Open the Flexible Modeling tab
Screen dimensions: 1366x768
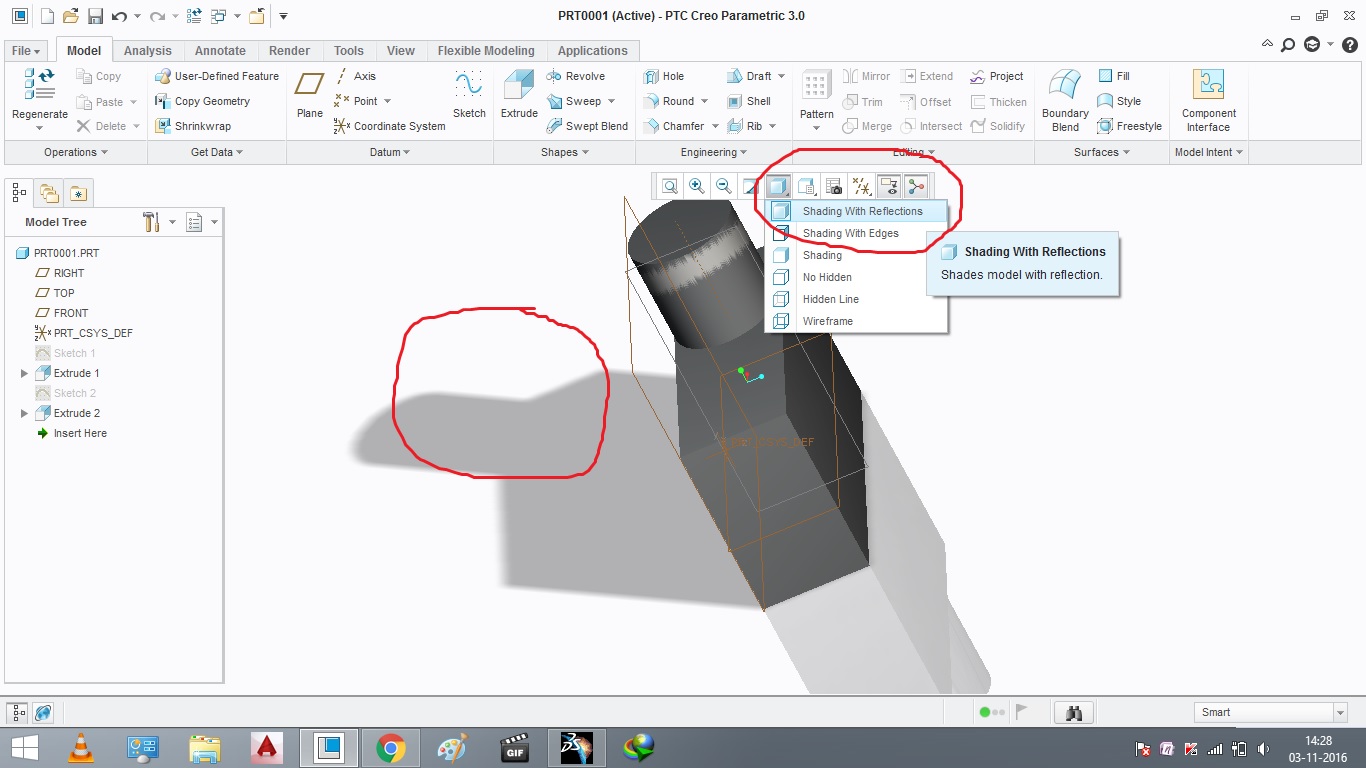click(486, 50)
